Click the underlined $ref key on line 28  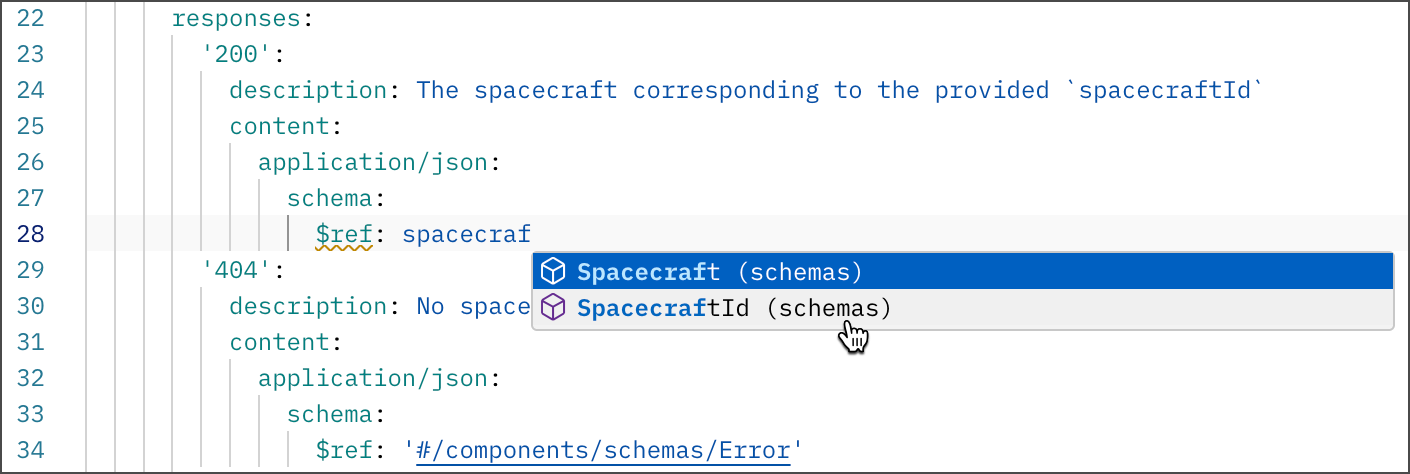pyautogui.click(x=344, y=235)
